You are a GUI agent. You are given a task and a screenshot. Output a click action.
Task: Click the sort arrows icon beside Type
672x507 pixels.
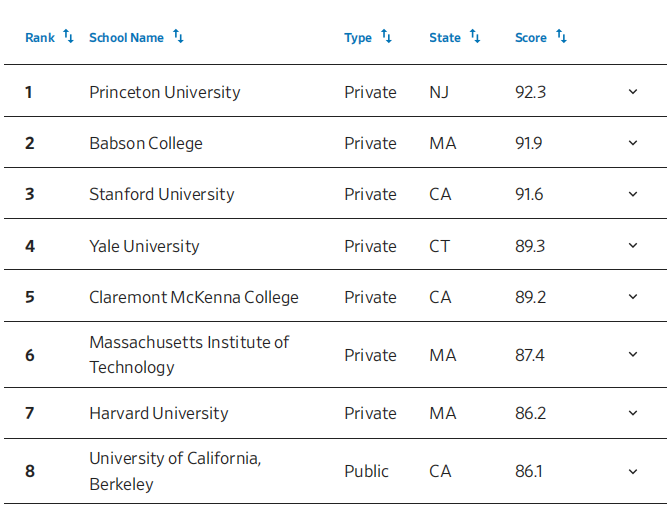pos(386,37)
